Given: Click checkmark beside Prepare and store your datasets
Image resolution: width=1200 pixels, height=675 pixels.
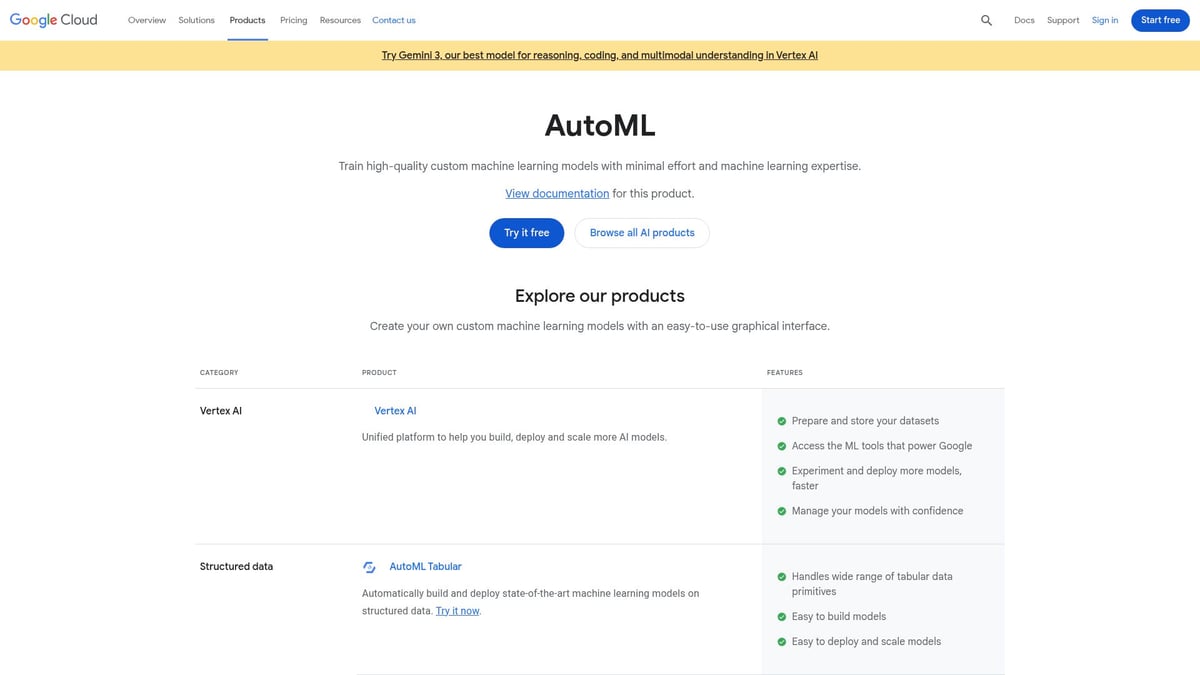Looking at the screenshot, I should point(782,421).
